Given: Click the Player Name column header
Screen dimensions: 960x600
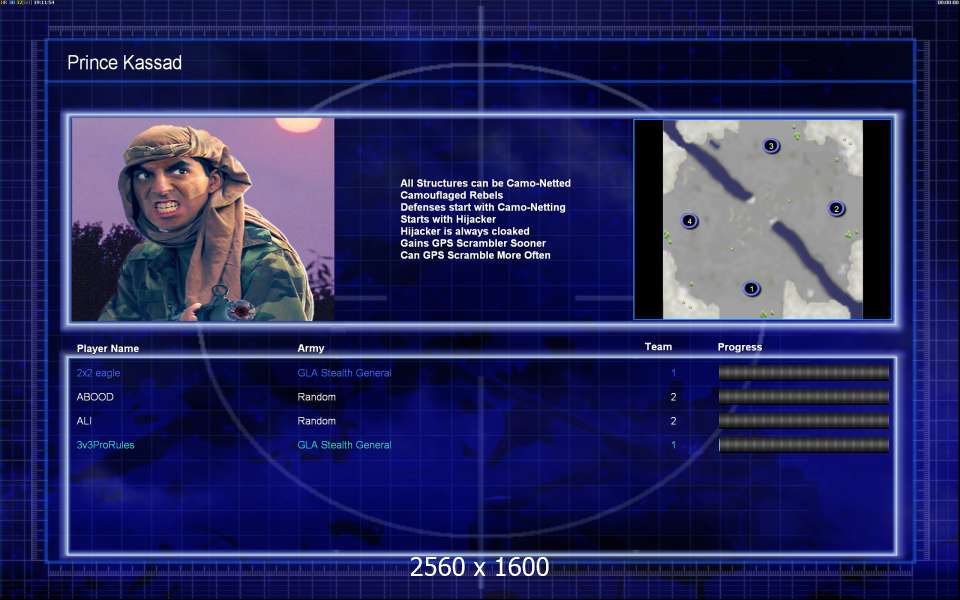Looking at the screenshot, I should point(108,348).
